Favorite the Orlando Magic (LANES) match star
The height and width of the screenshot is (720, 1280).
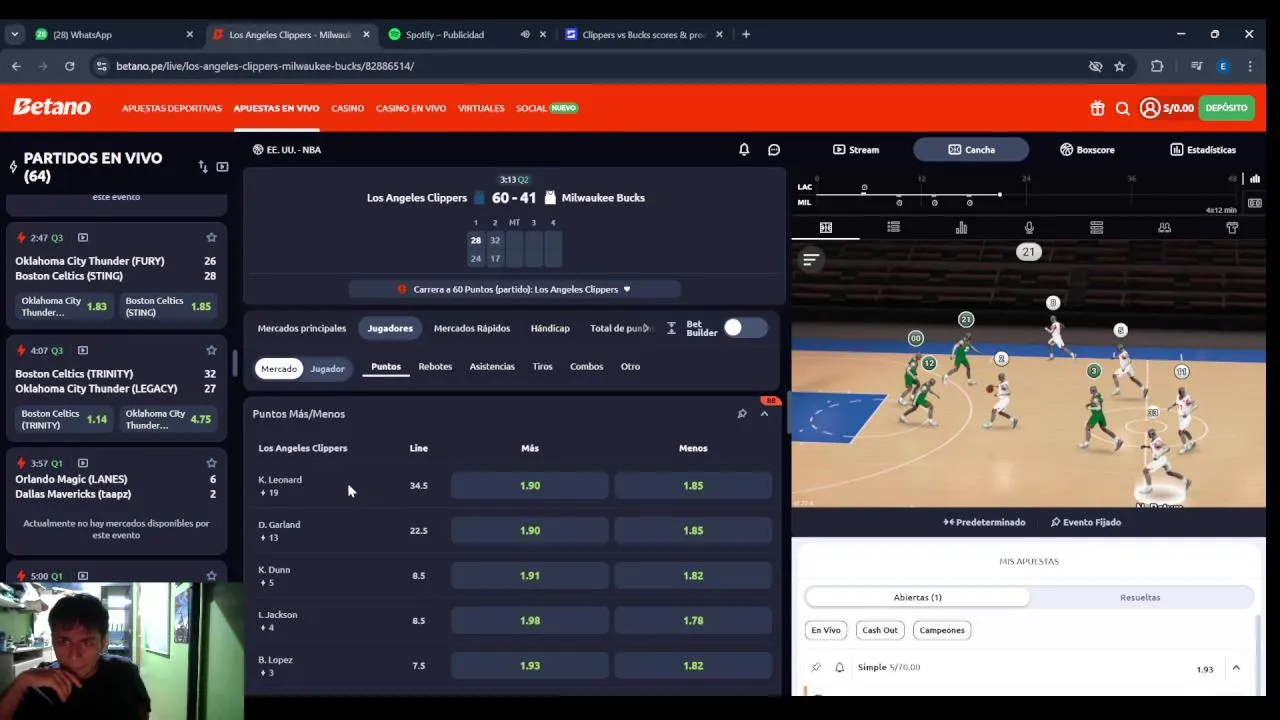[211, 463]
